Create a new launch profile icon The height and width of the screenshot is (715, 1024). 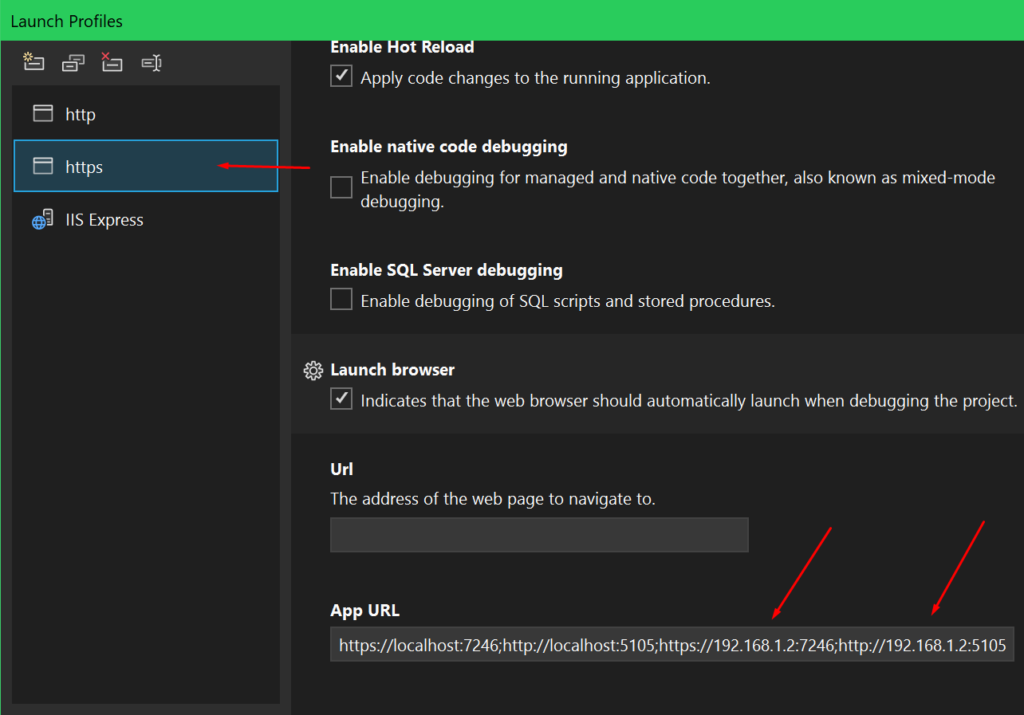tap(33, 62)
